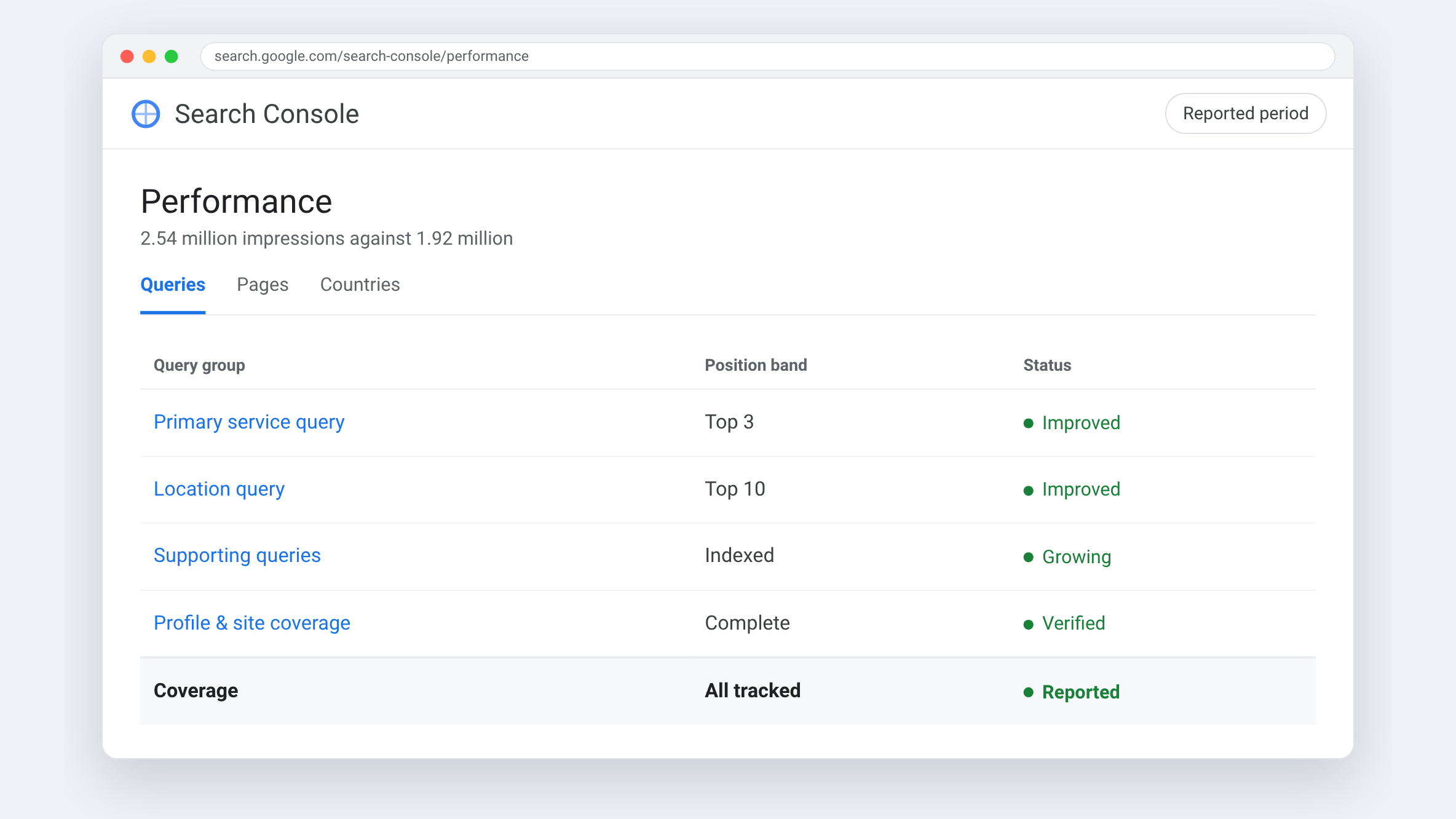Open the Location query link
The width and height of the screenshot is (1456, 819).
pos(219,489)
